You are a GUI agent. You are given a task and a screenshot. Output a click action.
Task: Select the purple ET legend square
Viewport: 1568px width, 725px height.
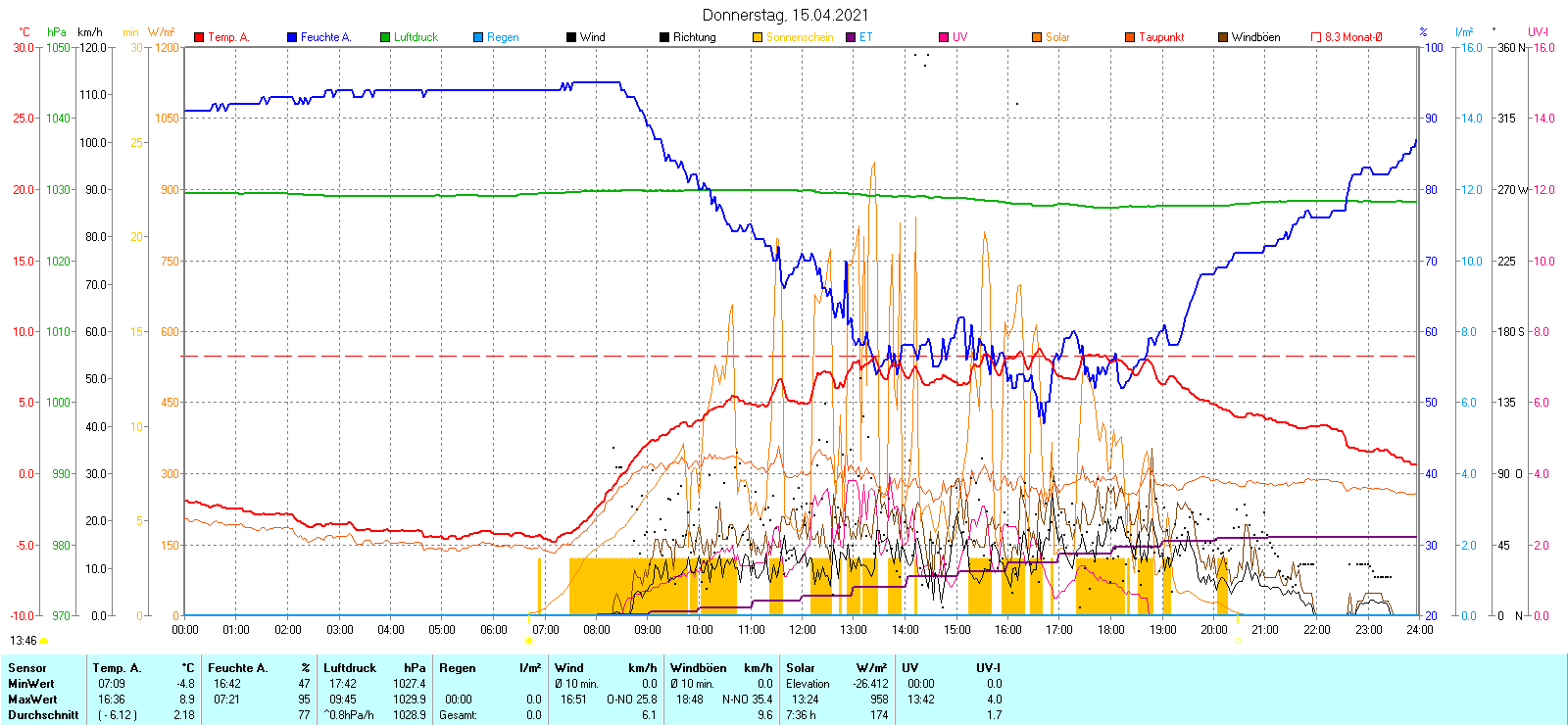click(x=851, y=37)
